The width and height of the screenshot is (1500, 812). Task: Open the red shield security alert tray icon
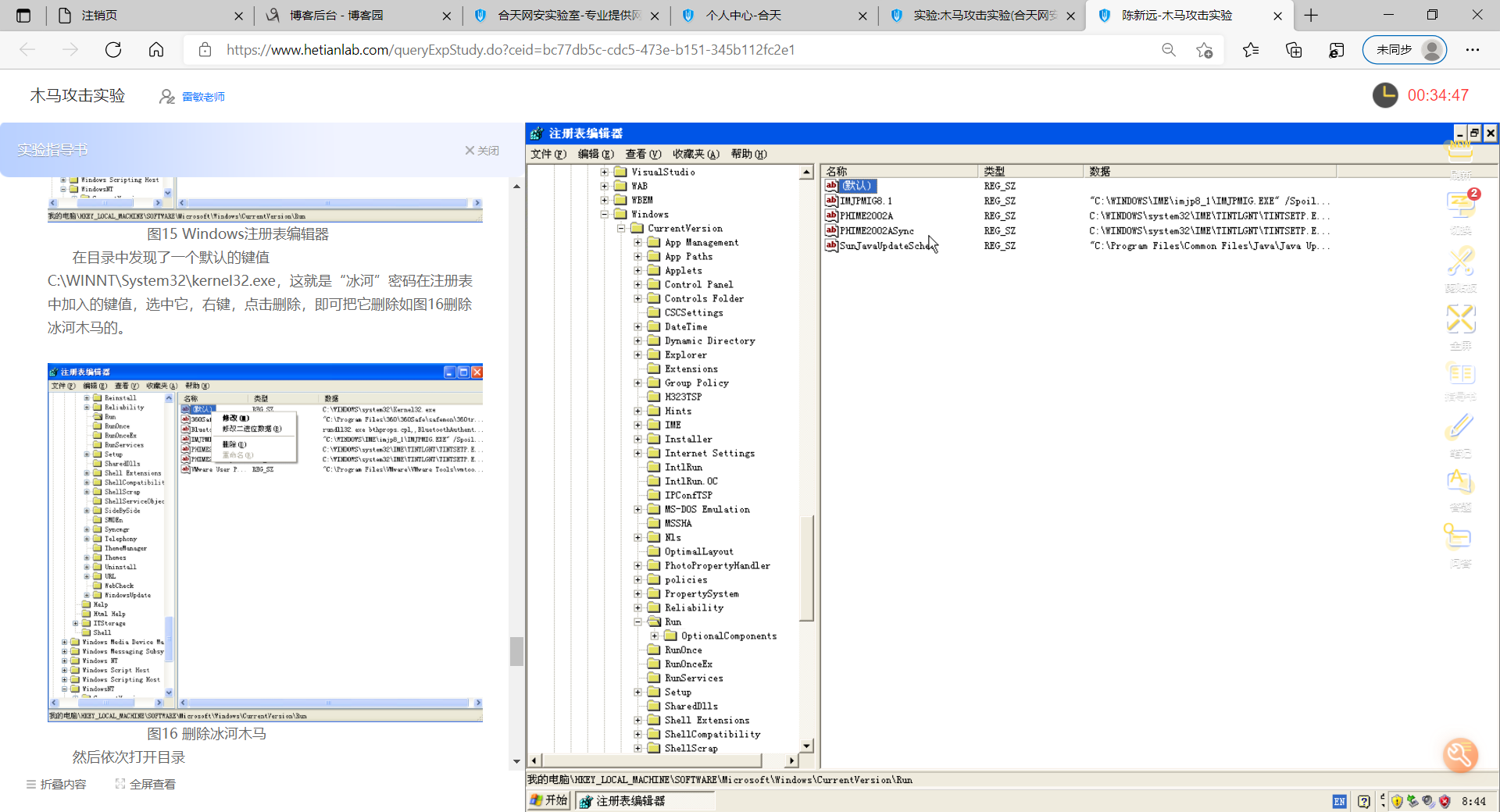1445,801
